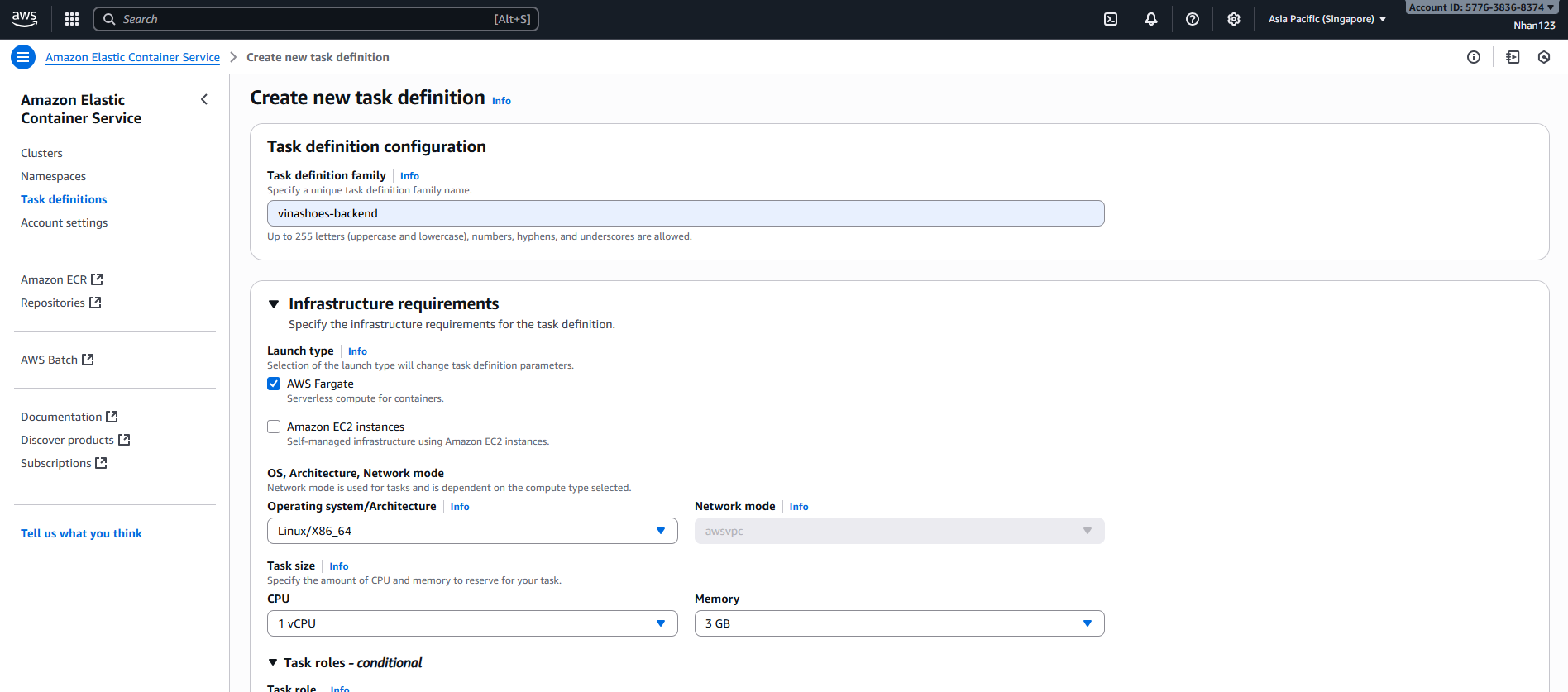The height and width of the screenshot is (692, 1568).
Task: Check the Amazon EC2 instances launch type
Action: point(274,427)
